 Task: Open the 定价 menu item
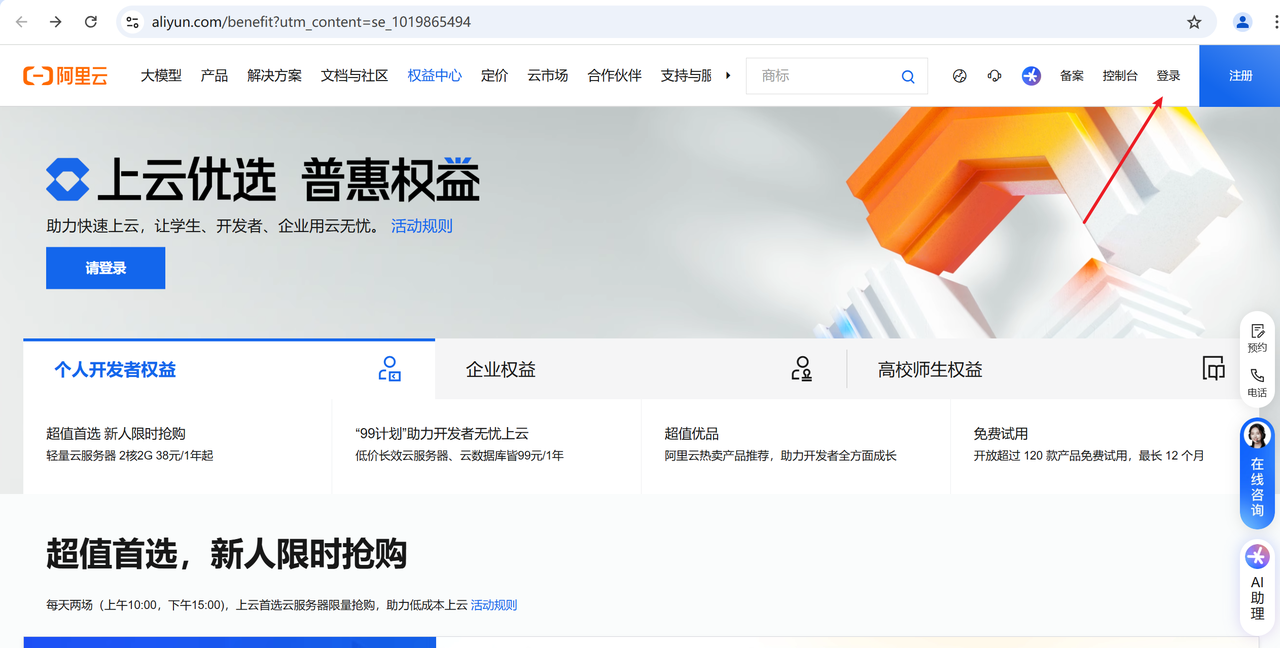click(494, 76)
